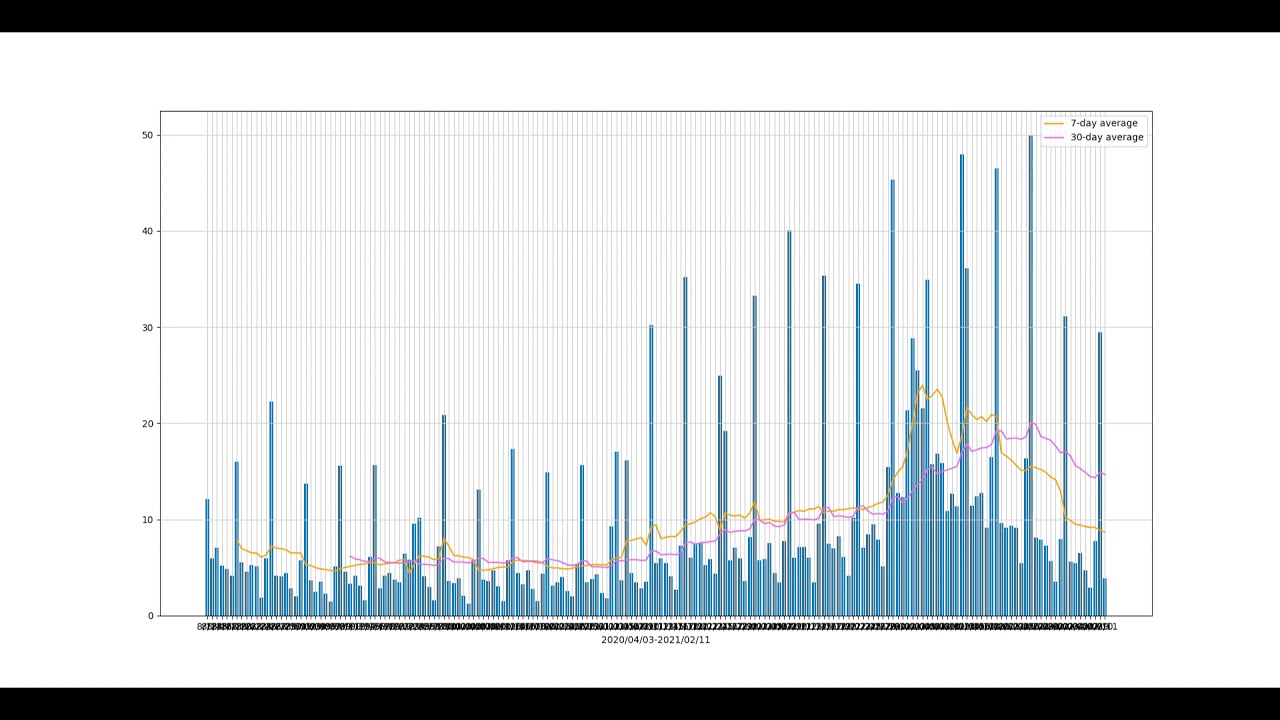This screenshot has width=1280, height=720.
Task: Click the y-axis tick label 20
Action: click(148, 424)
